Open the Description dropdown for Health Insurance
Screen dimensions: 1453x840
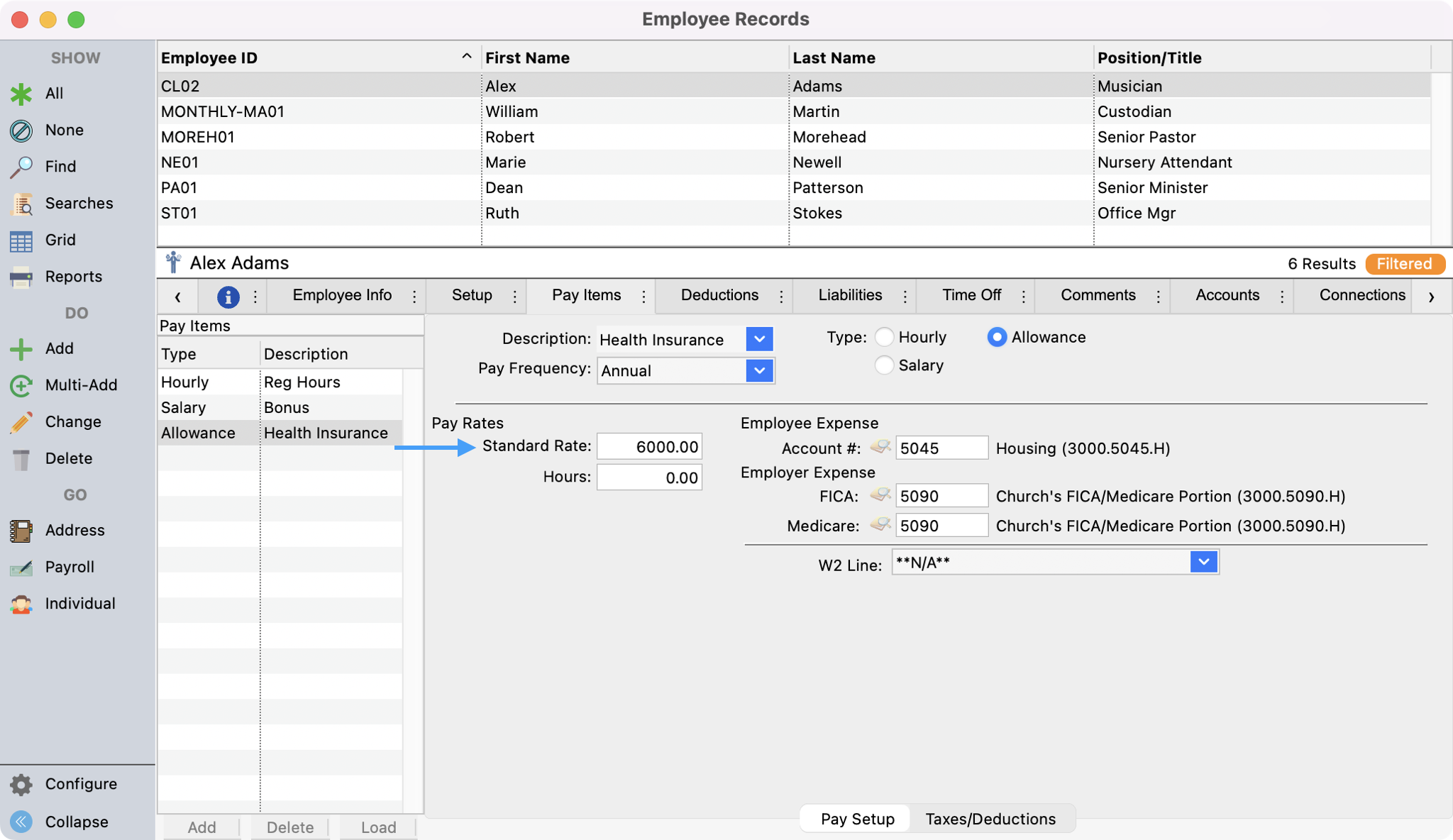coord(759,339)
